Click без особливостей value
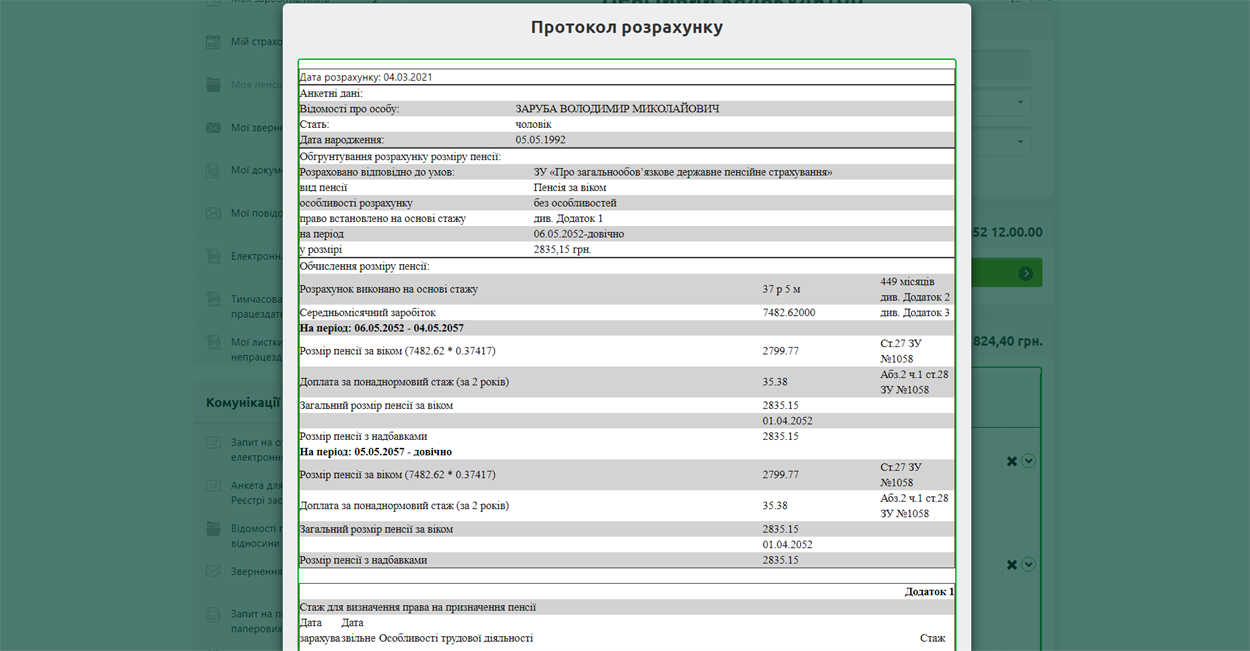 tap(575, 203)
